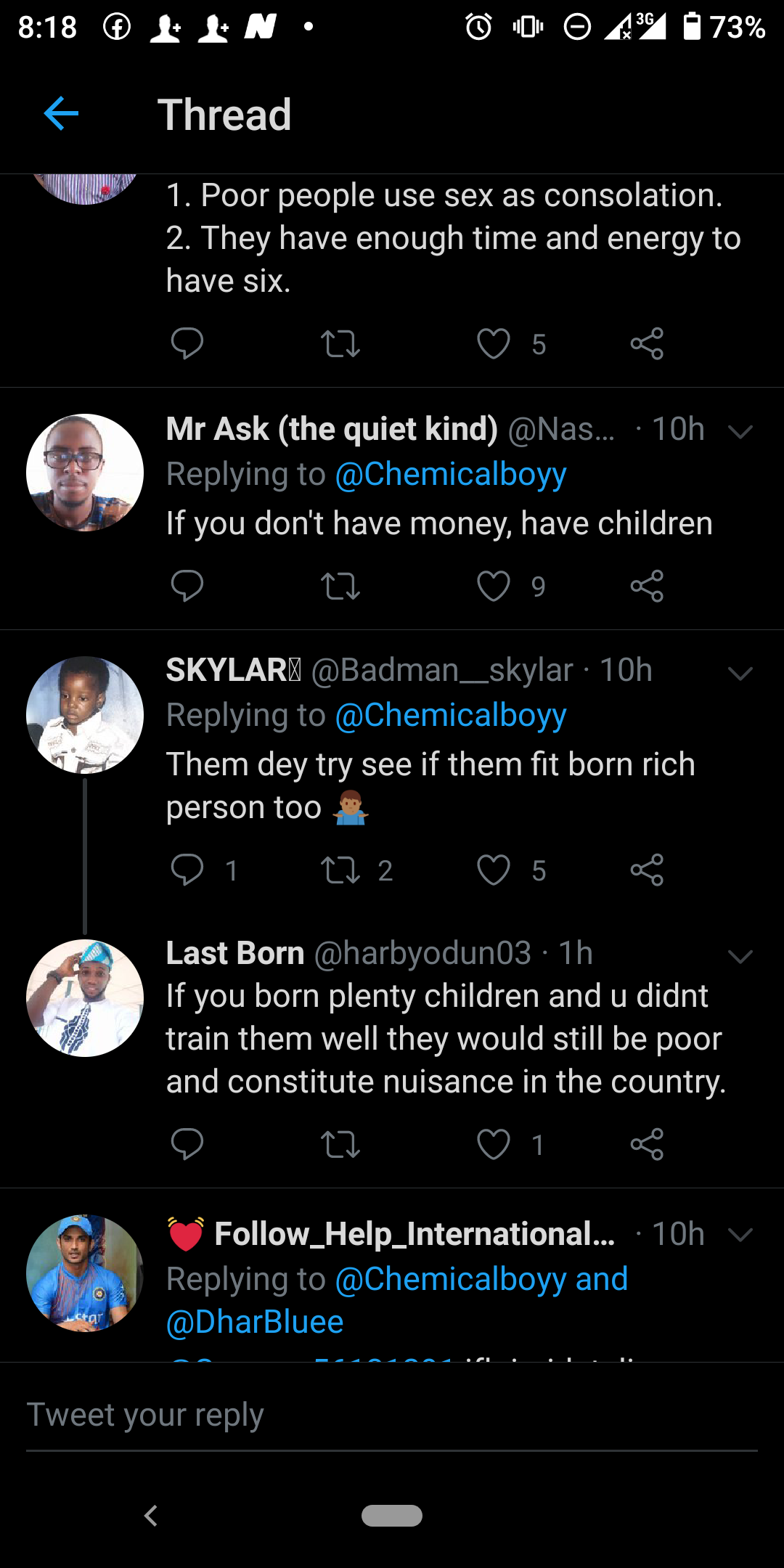Tap the Android home pill
Screen dimensions: 784x1568
(392, 1516)
